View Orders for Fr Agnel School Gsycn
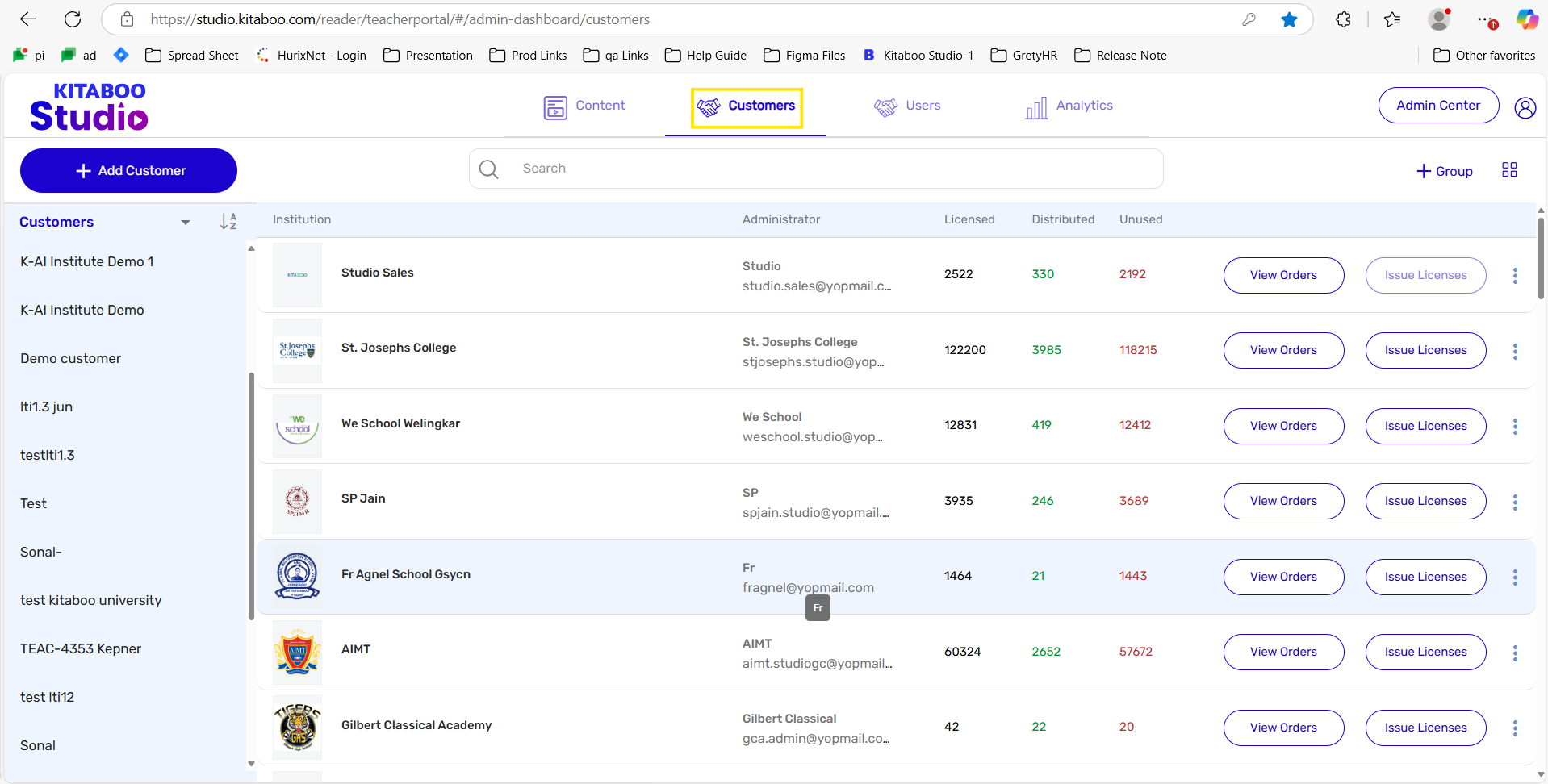 [x=1283, y=577]
